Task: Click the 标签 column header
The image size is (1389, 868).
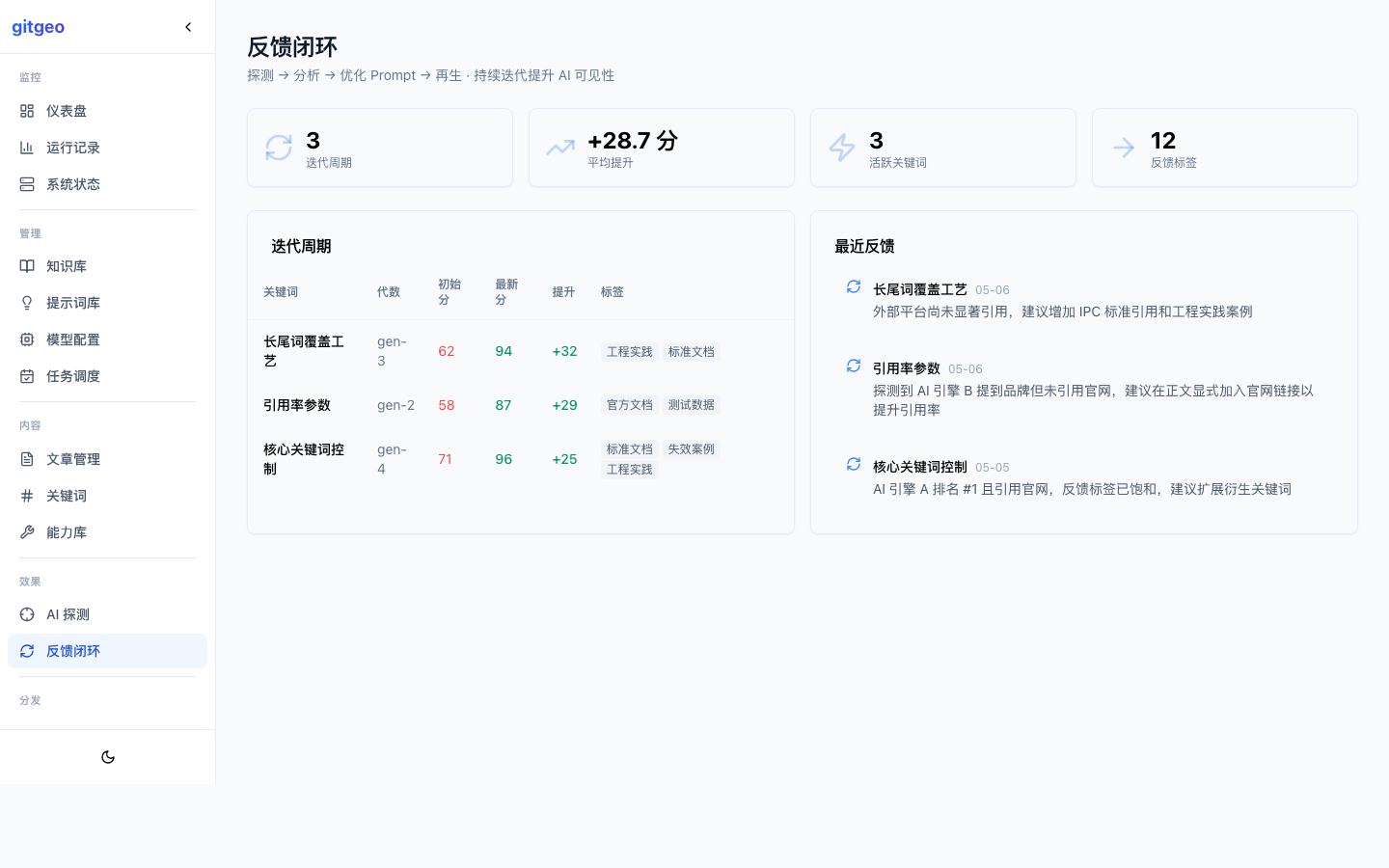Action: click(x=613, y=292)
